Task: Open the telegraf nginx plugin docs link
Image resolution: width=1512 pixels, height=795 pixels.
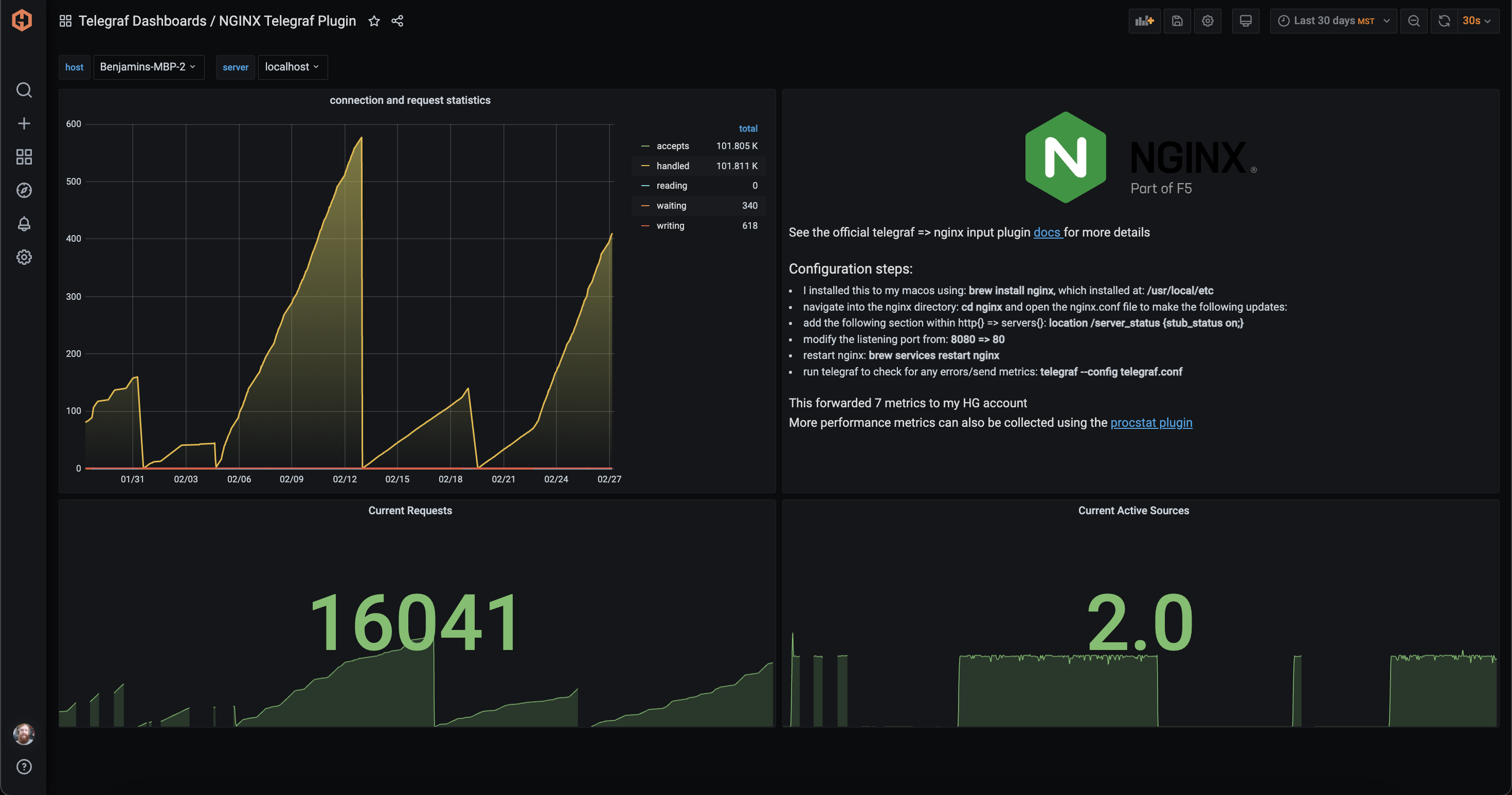Action: pyautogui.click(x=1047, y=232)
